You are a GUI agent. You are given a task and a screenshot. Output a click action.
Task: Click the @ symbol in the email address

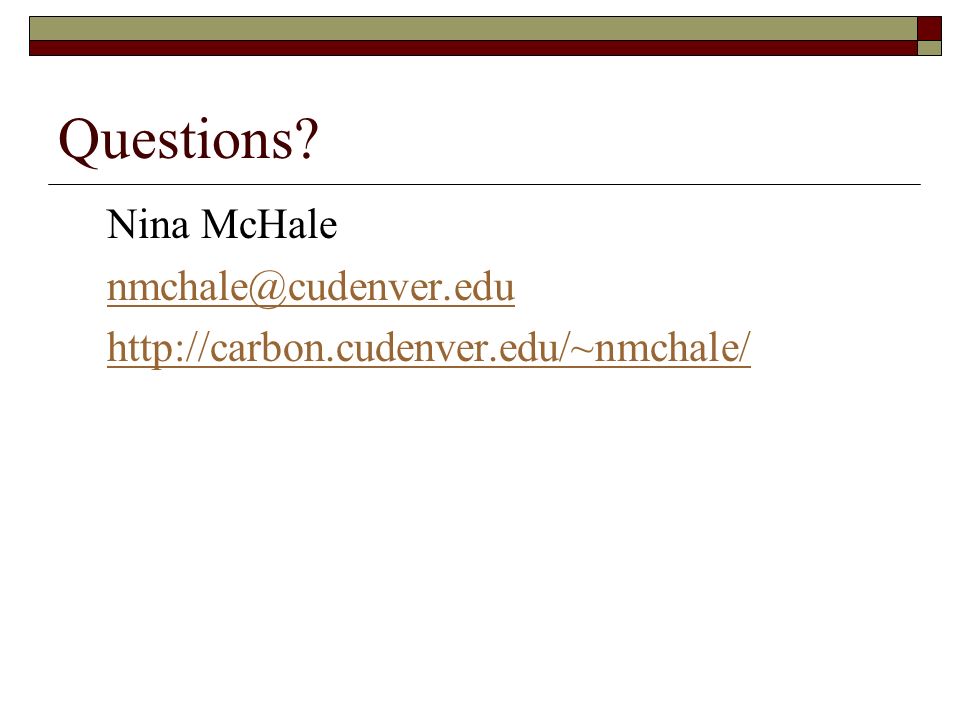tap(268, 288)
